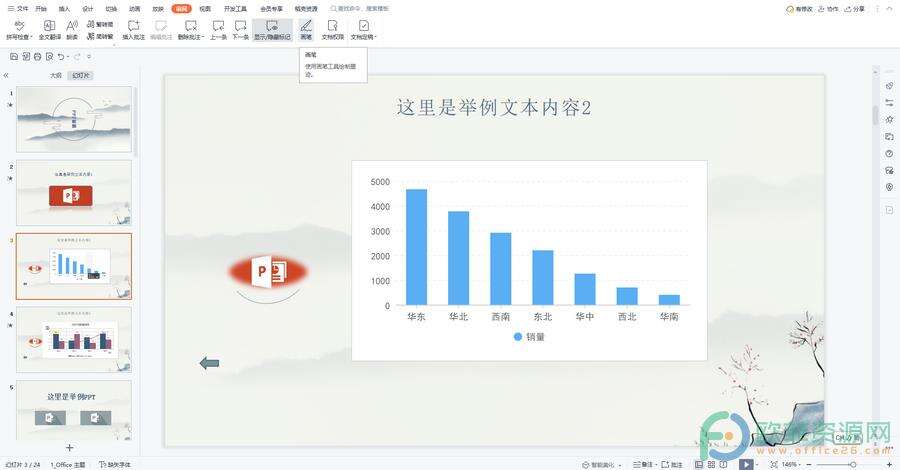
Task: Insert a new comment (插入批注)
Action: (x=134, y=29)
